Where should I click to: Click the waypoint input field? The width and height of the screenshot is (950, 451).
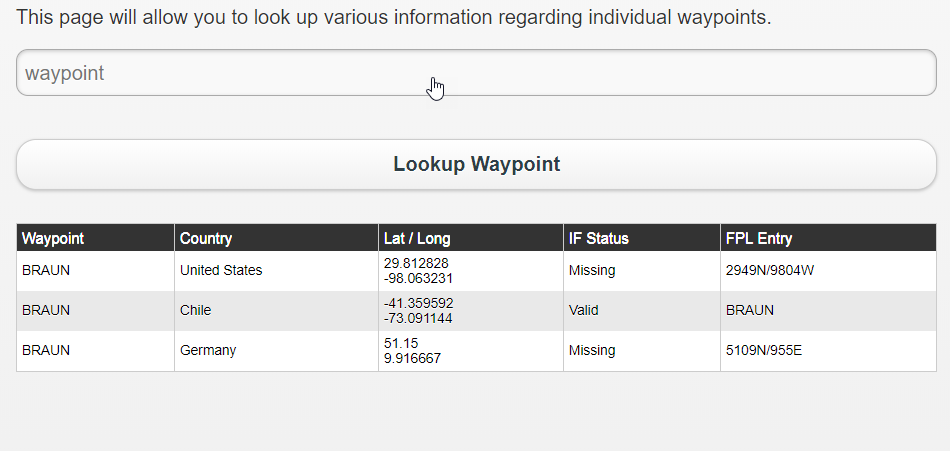pyautogui.click(x=476, y=73)
